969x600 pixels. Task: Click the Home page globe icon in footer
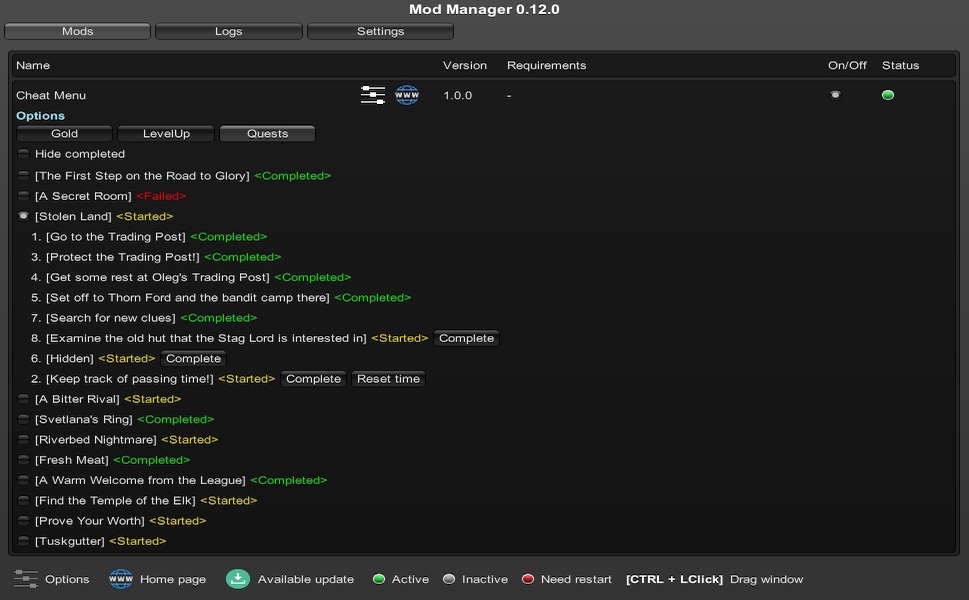click(121, 579)
